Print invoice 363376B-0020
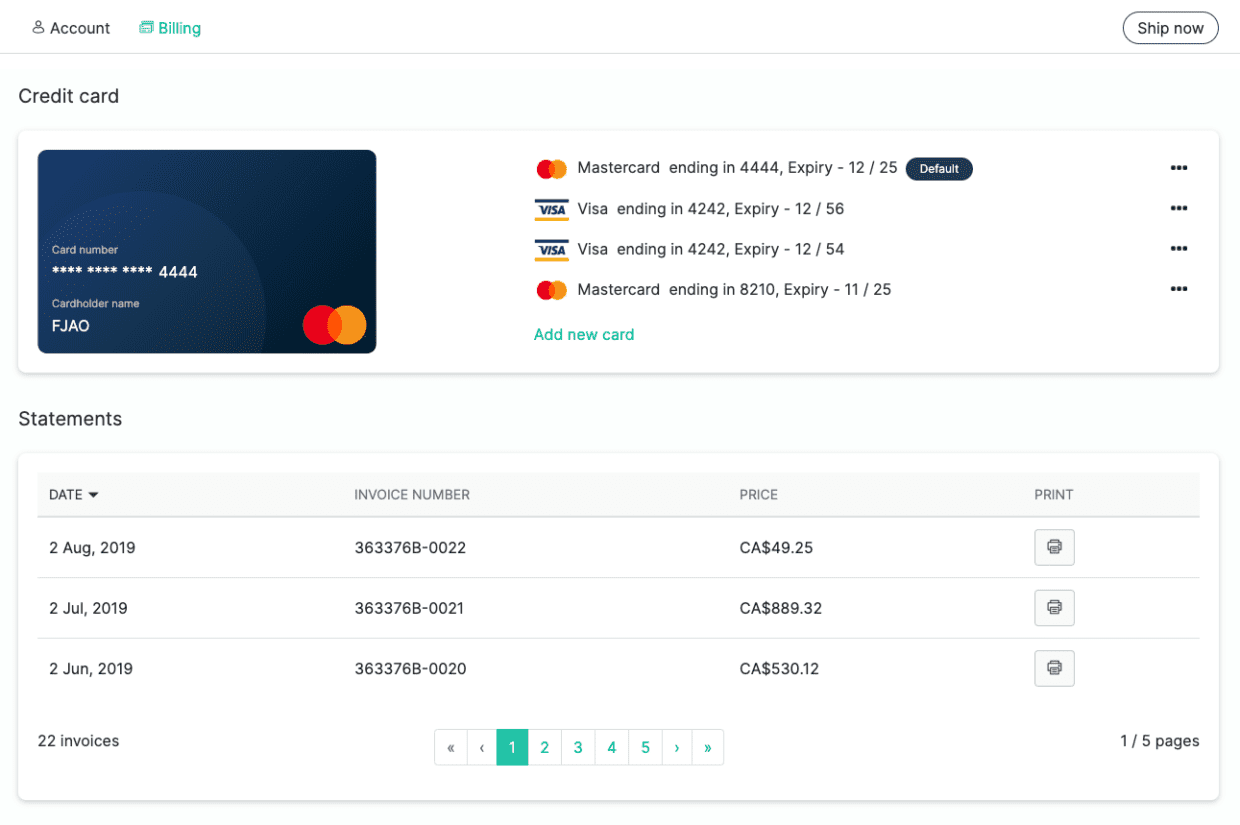This screenshot has height=825, width=1240. point(1054,668)
